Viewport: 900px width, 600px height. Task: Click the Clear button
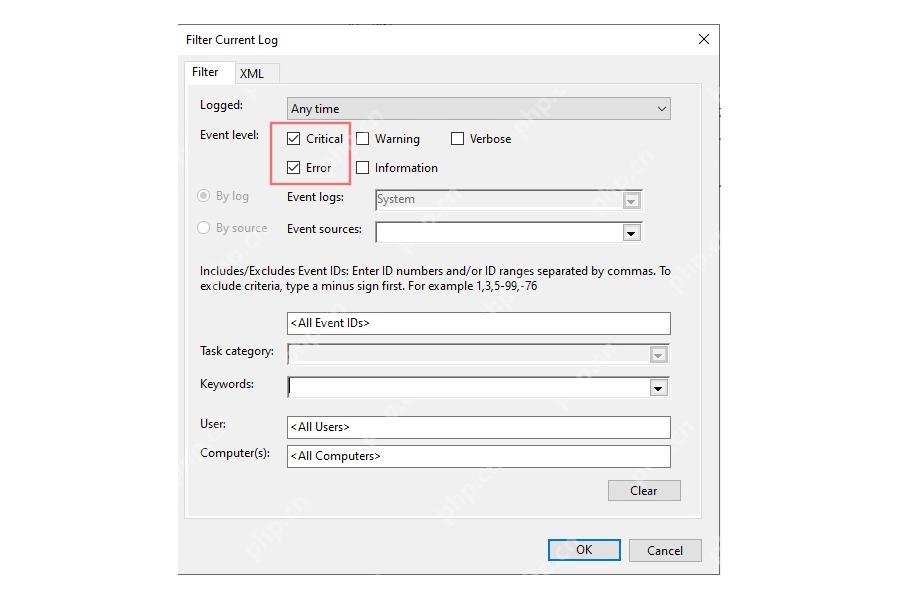(x=644, y=491)
